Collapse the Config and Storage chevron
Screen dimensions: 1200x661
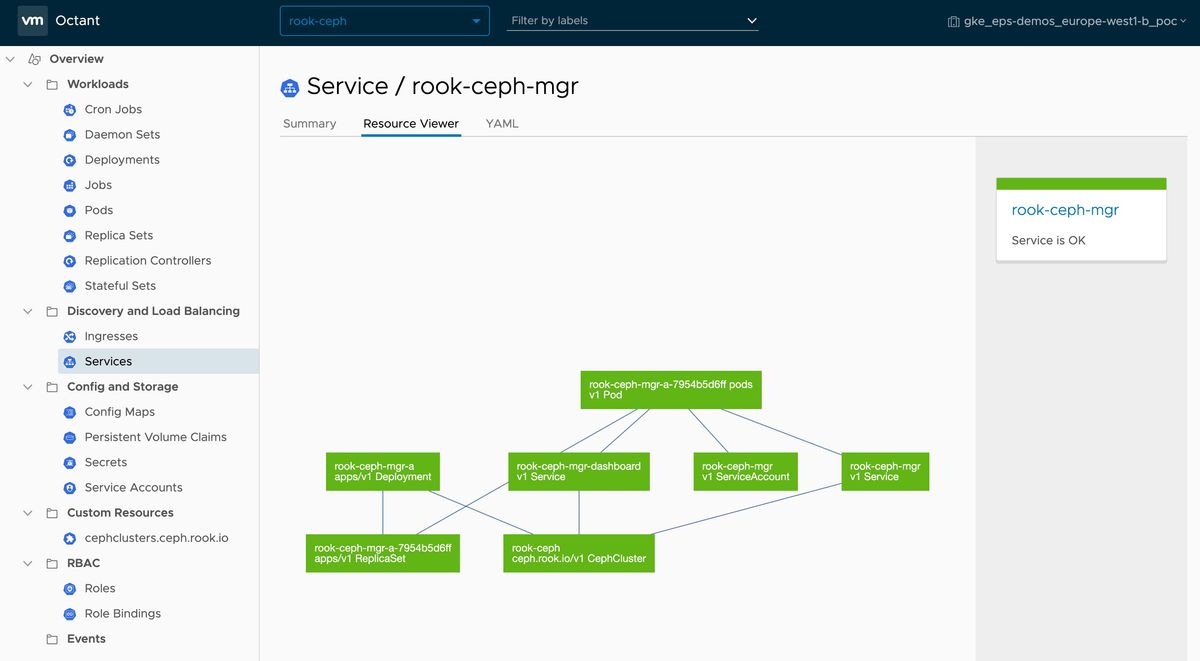(28, 387)
